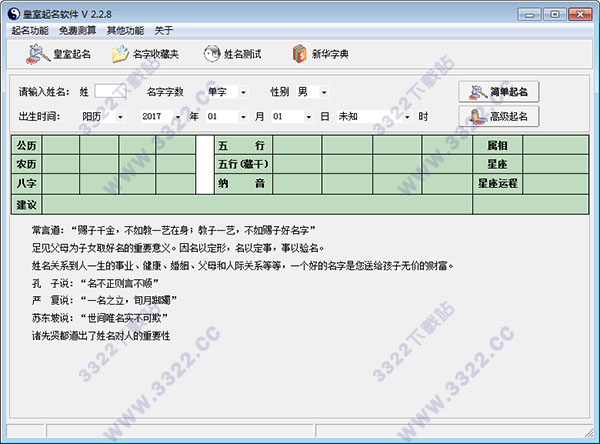Click the icon on the 简单起名 button
This screenshot has width=600, height=444.
478,92
